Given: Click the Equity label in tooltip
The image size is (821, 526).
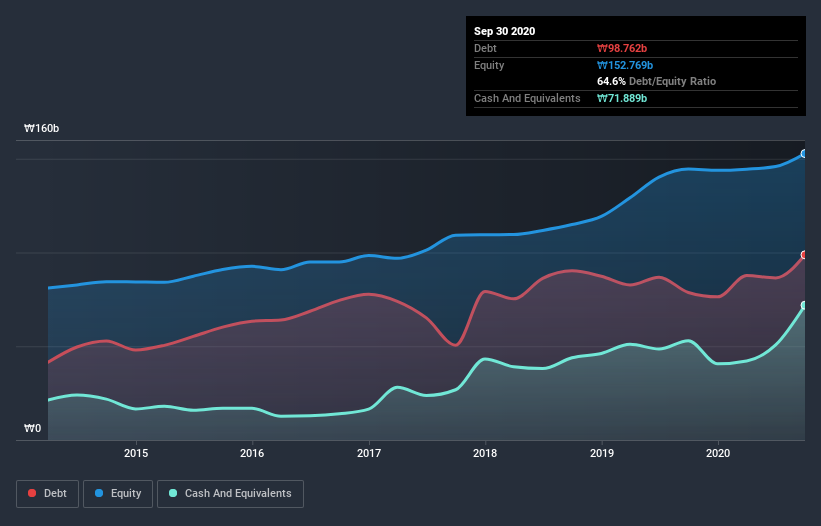Looking at the screenshot, I should pyautogui.click(x=489, y=65).
